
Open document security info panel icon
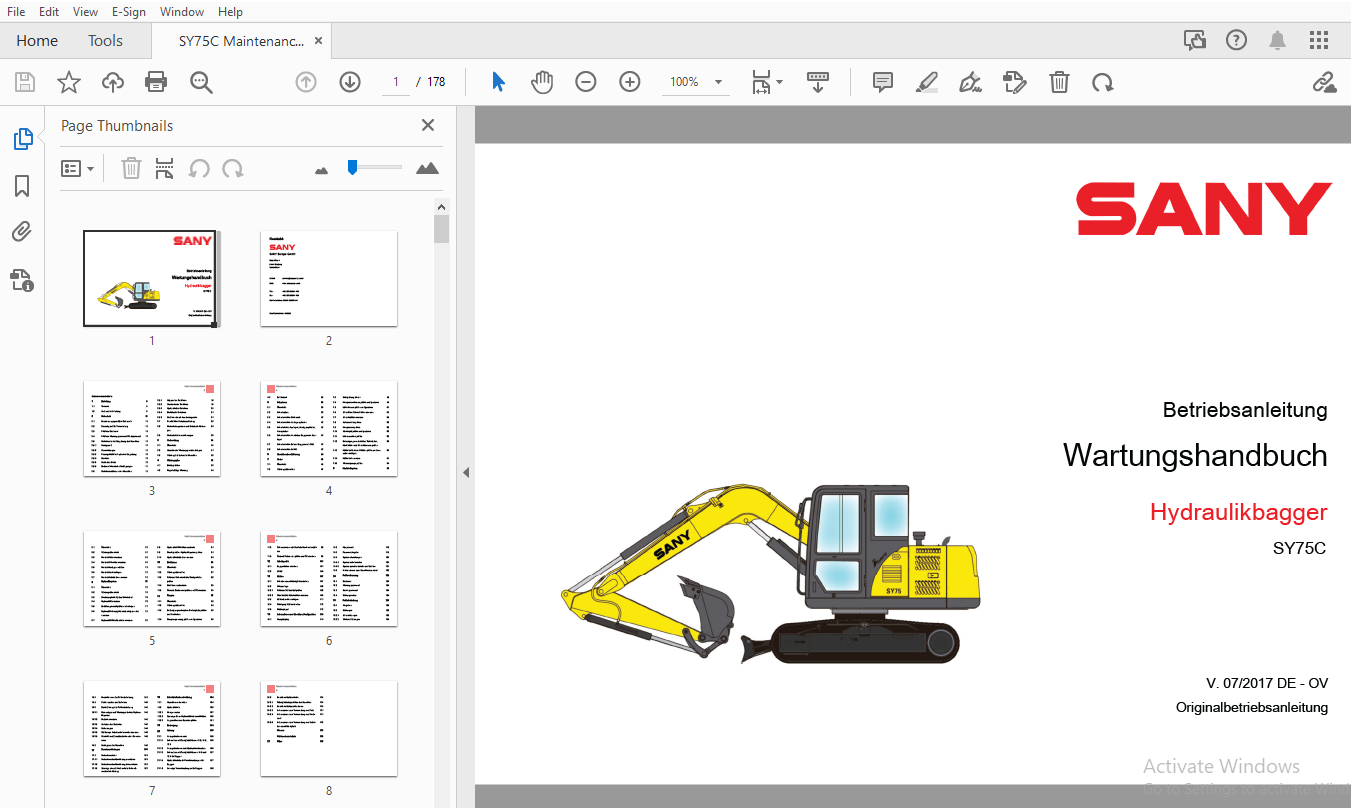click(x=22, y=280)
